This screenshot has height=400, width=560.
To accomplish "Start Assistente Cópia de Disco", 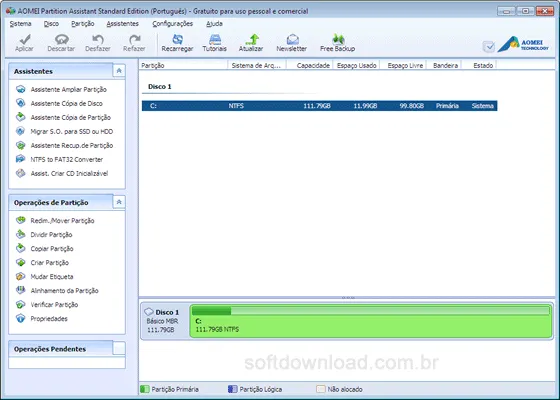I will tap(66, 103).
